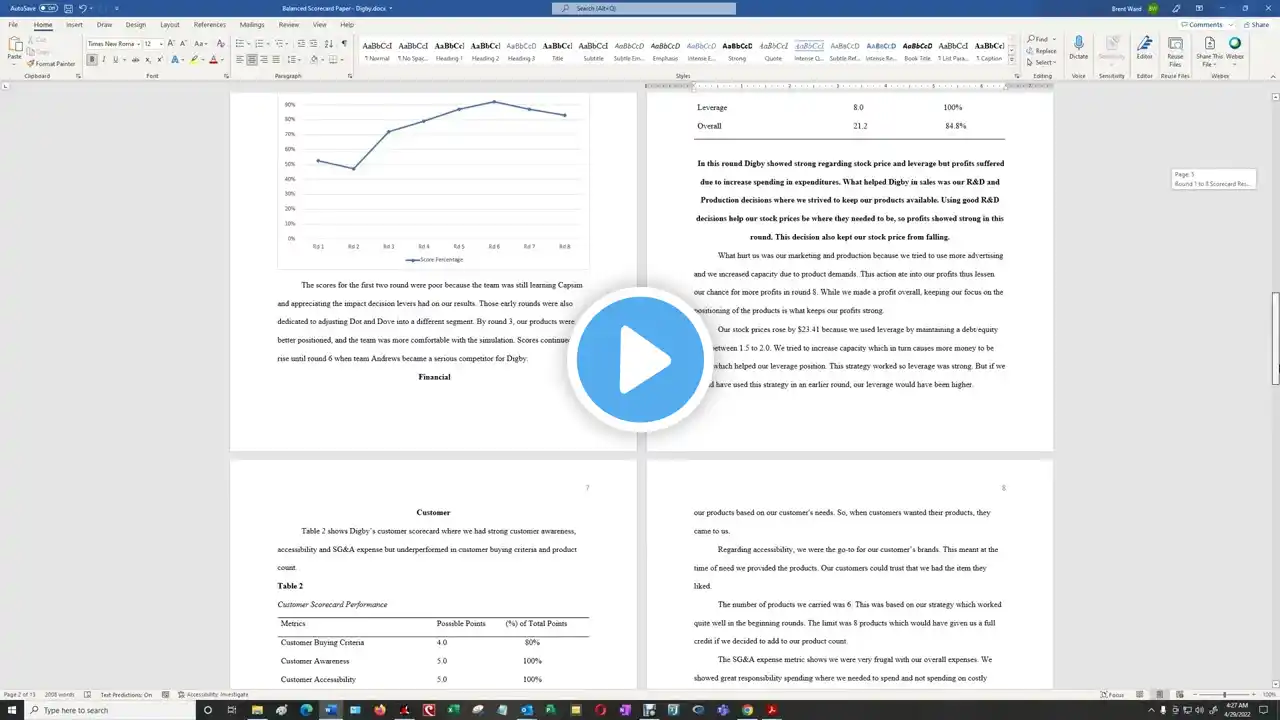This screenshot has height=720, width=1280.
Task: Open Chrome from the taskbar
Action: coord(747,710)
